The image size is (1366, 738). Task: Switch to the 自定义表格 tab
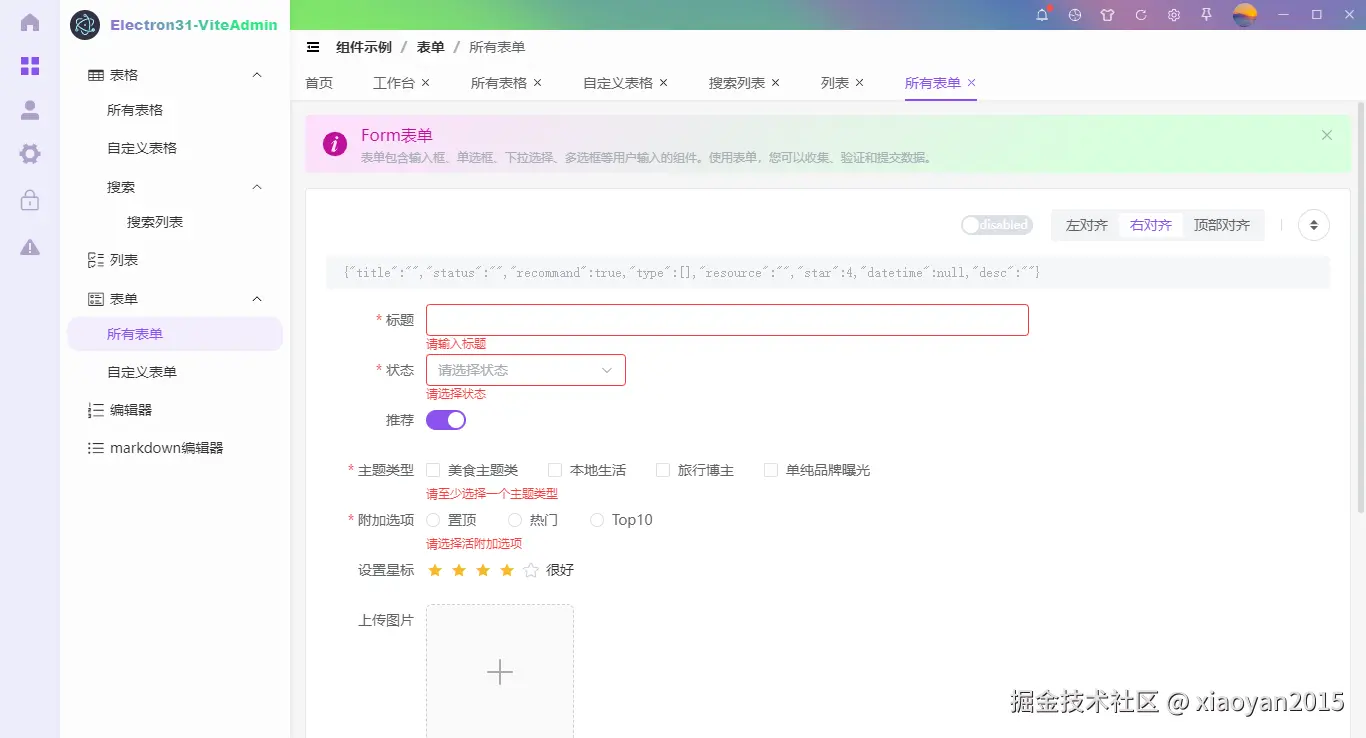pyautogui.click(x=618, y=83)
